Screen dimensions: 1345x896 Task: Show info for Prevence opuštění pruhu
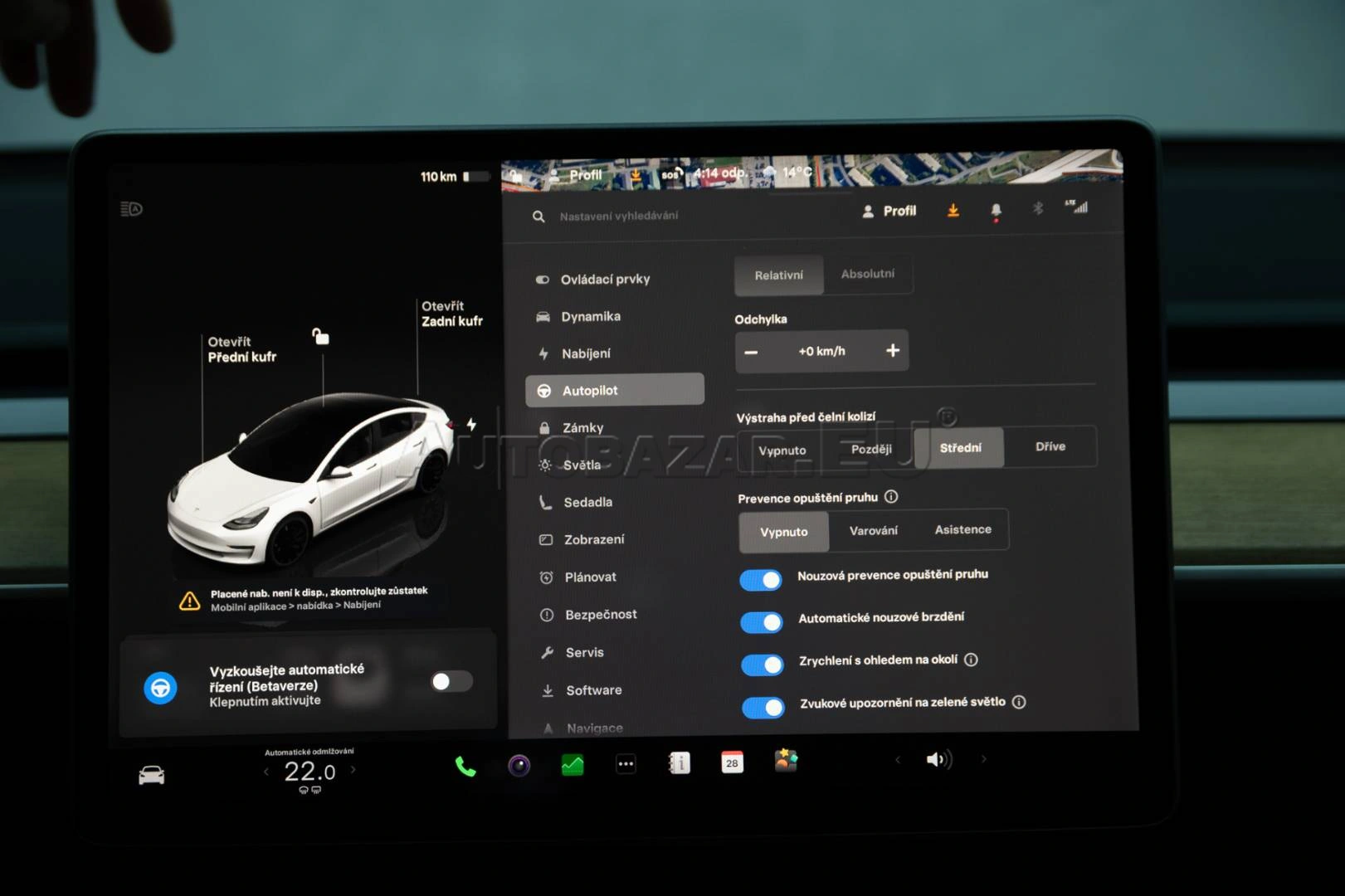(x=891, y=497)
